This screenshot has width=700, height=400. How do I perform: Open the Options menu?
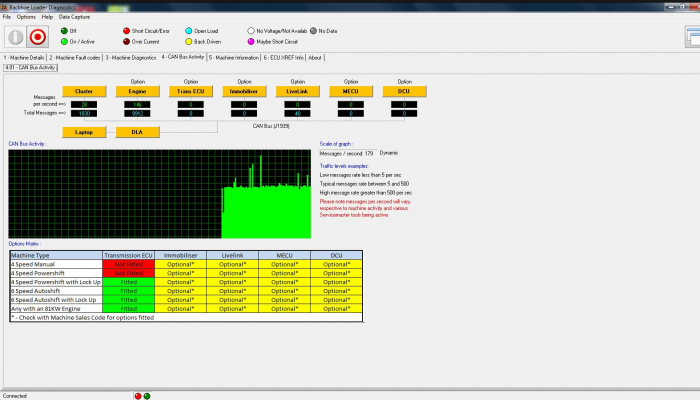[x=26, y=17]
